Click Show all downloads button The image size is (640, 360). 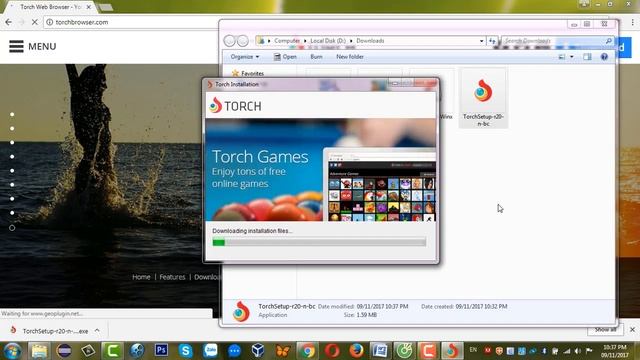point(605,330)
